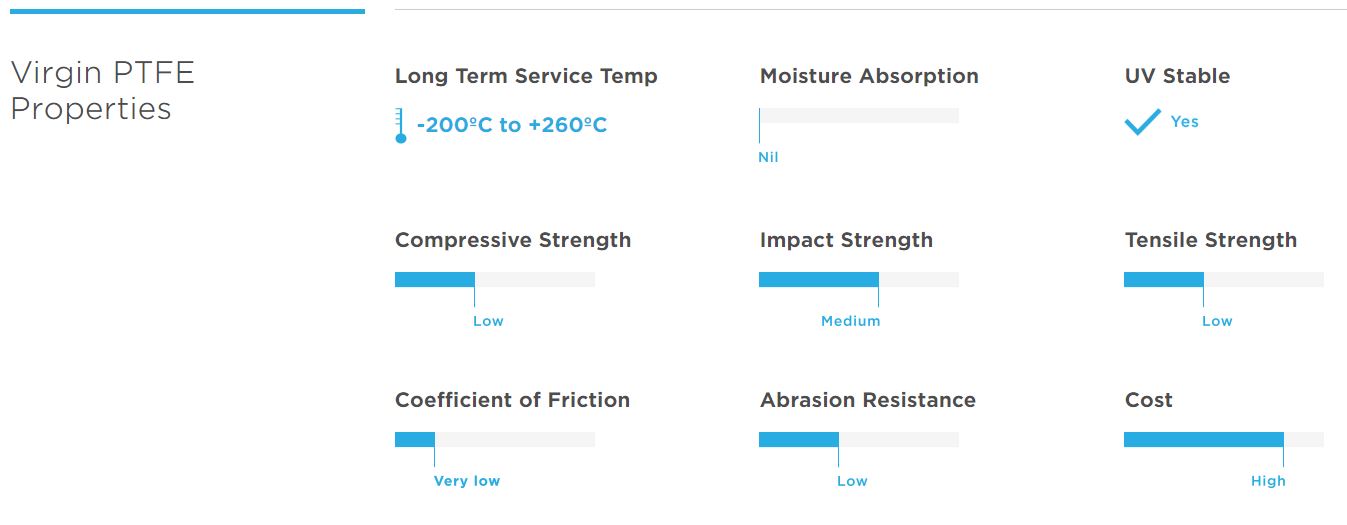
Task: Click the 'Nil' label under Moisture Absorption
Action: click(x=768, y=157)
